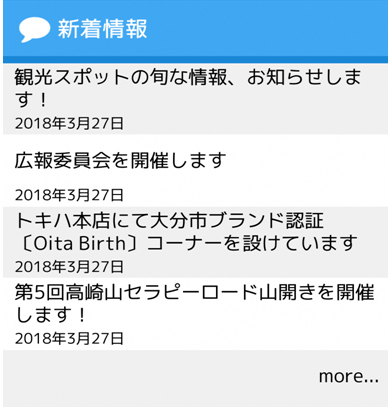Select the Oita Birth text
This screenshot has height=407, width=388.
pyautogui.click(x=80, y=243)
